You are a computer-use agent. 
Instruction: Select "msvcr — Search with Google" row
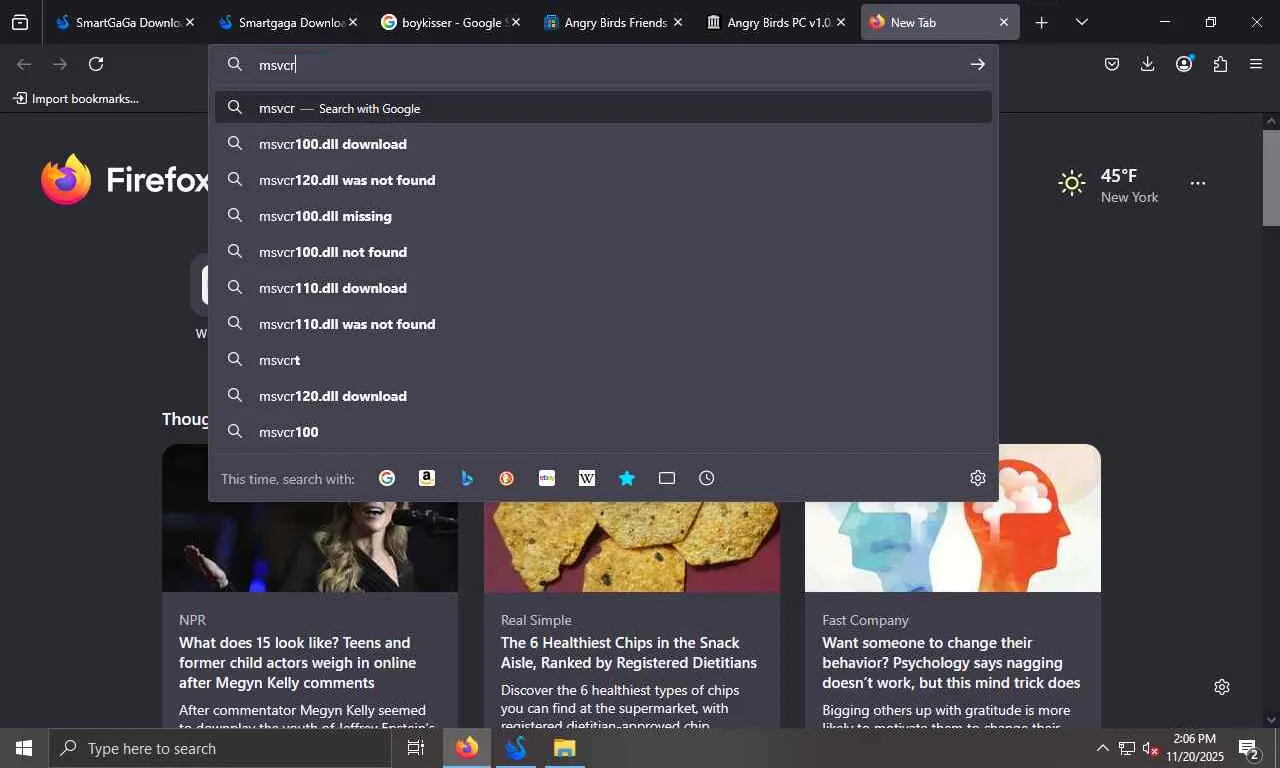point(603,108)
